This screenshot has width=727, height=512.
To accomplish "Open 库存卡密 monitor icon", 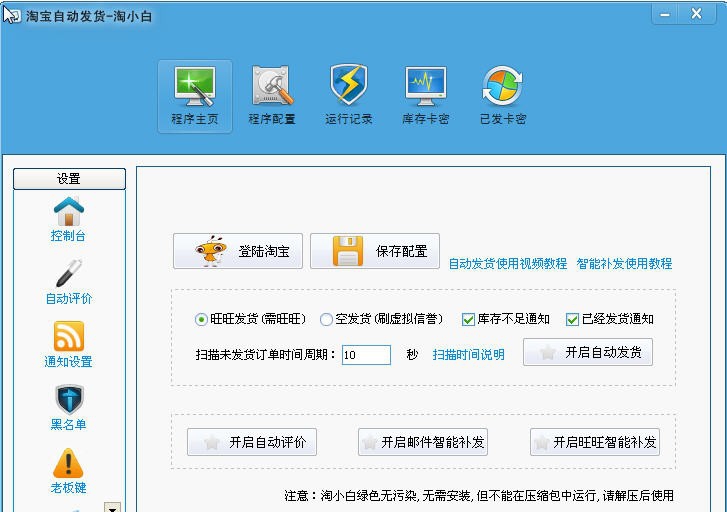I will [x=426, y=86].
